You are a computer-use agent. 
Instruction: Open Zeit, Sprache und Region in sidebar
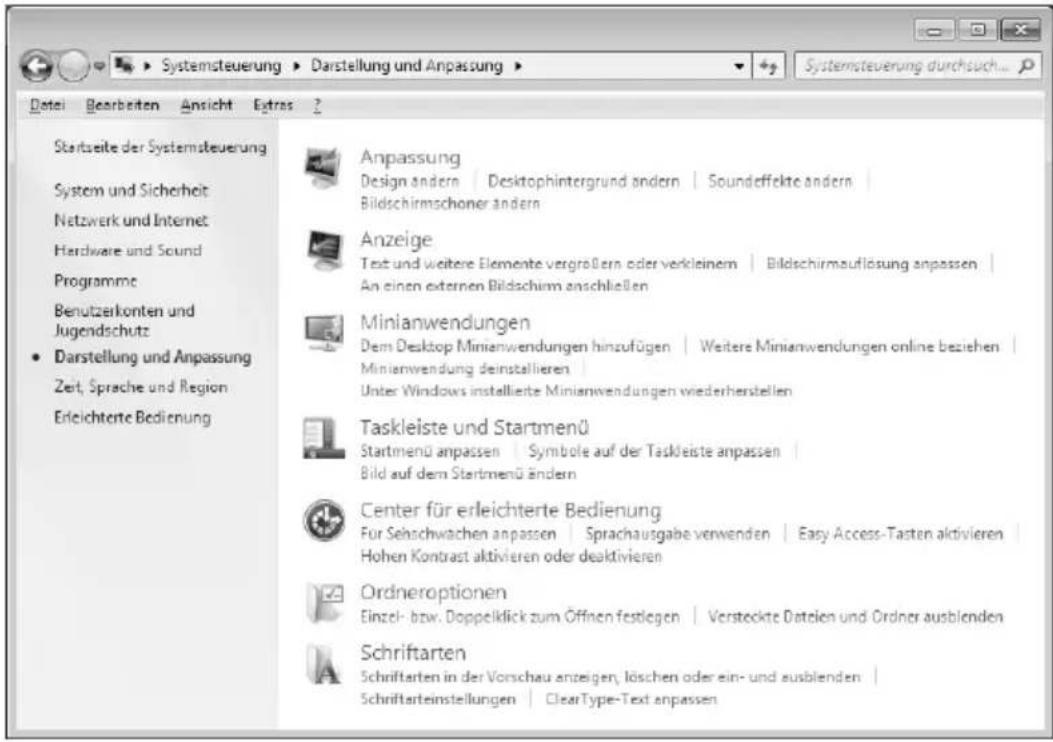140,387
